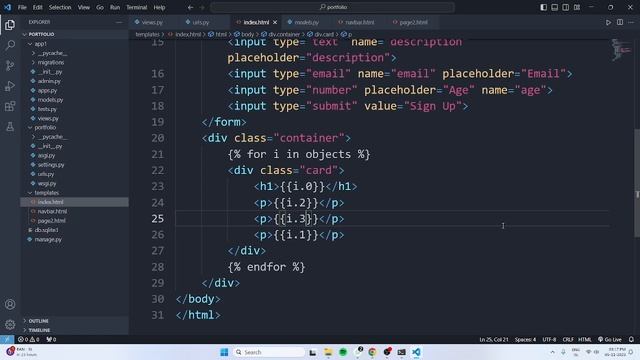The width and height of the screenshot is (640, 360).
Task: Open the Edit menu
Action: pyautogui.click(x=38, y=7)
